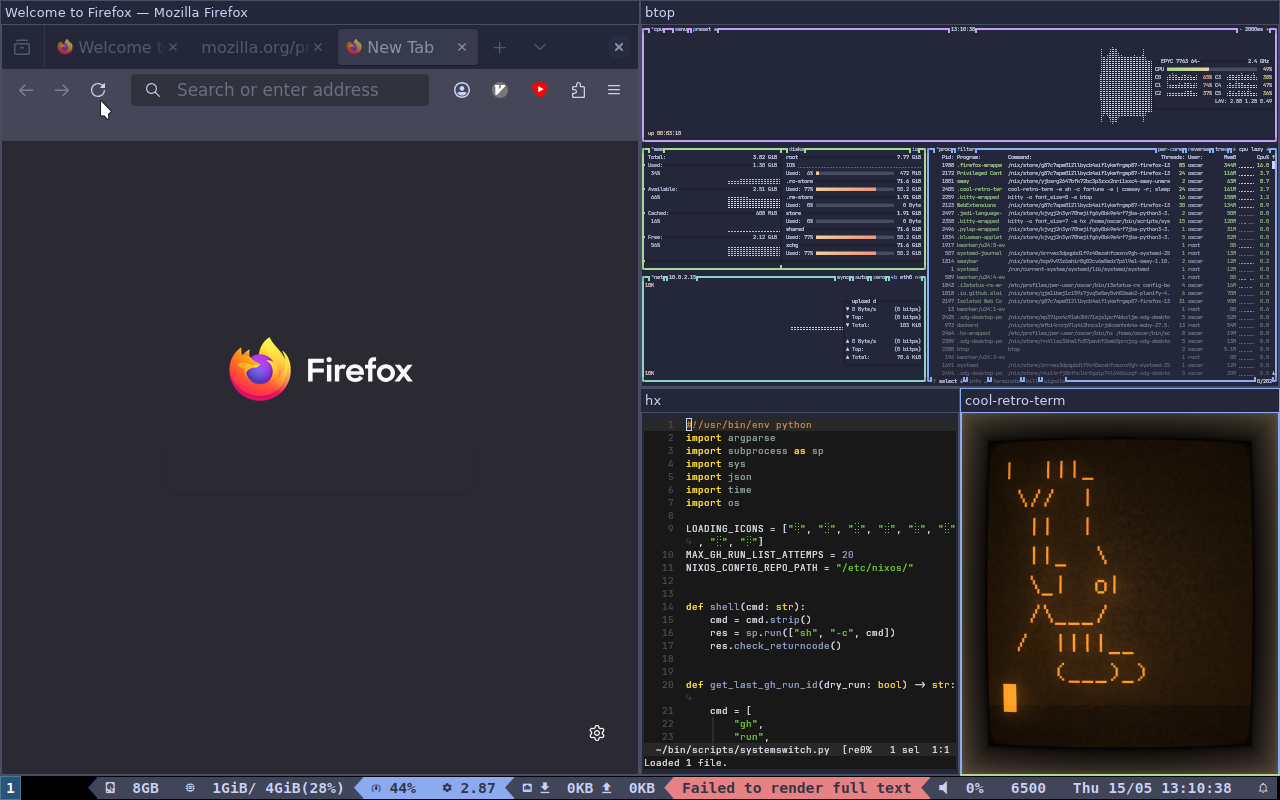Click the btop window title bar
Image resolution: width=1280 pixels, height=800 pixels.
[x=960, y=12]
